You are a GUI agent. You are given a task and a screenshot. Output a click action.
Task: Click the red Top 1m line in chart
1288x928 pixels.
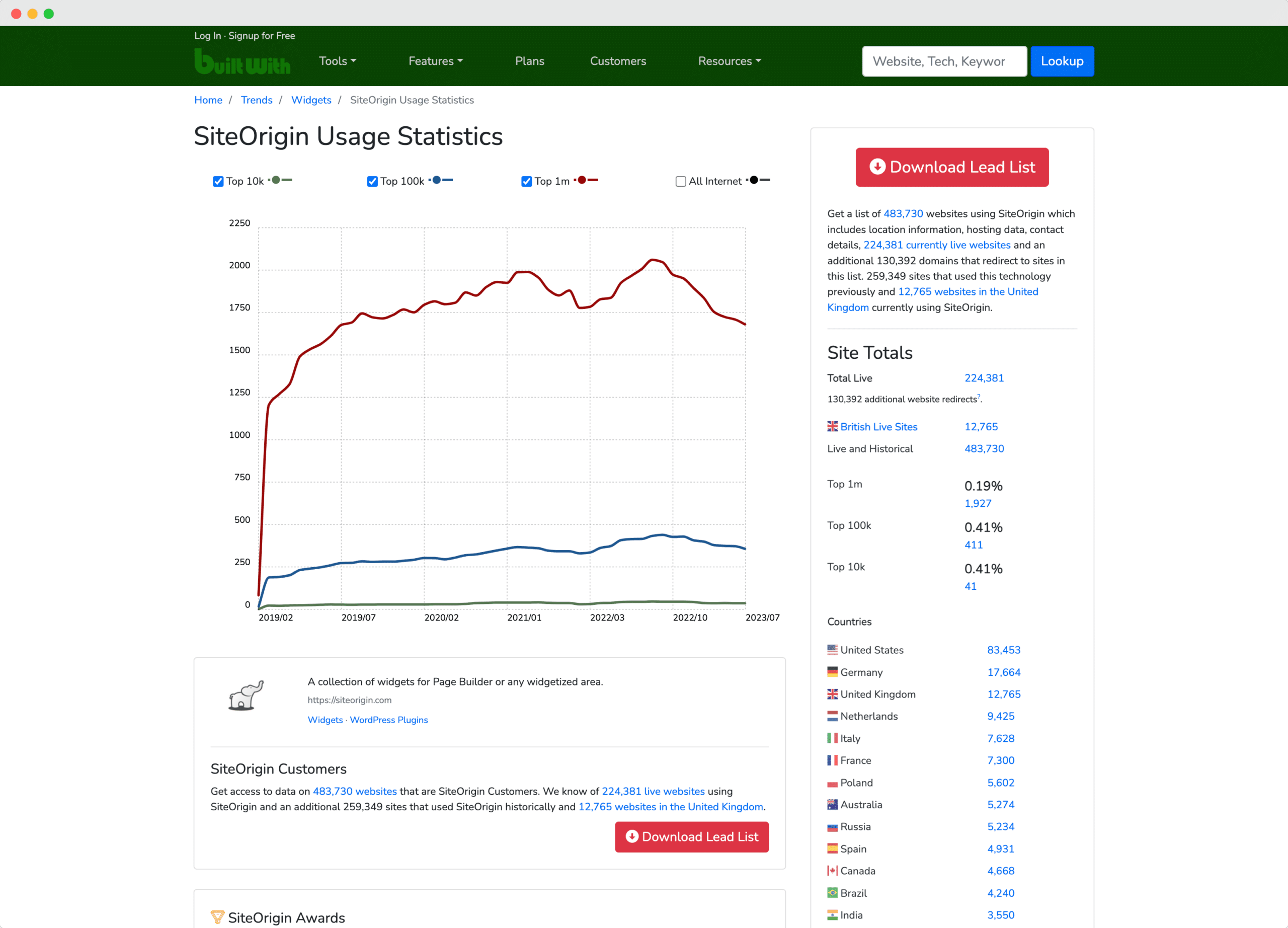pos(507,282)
